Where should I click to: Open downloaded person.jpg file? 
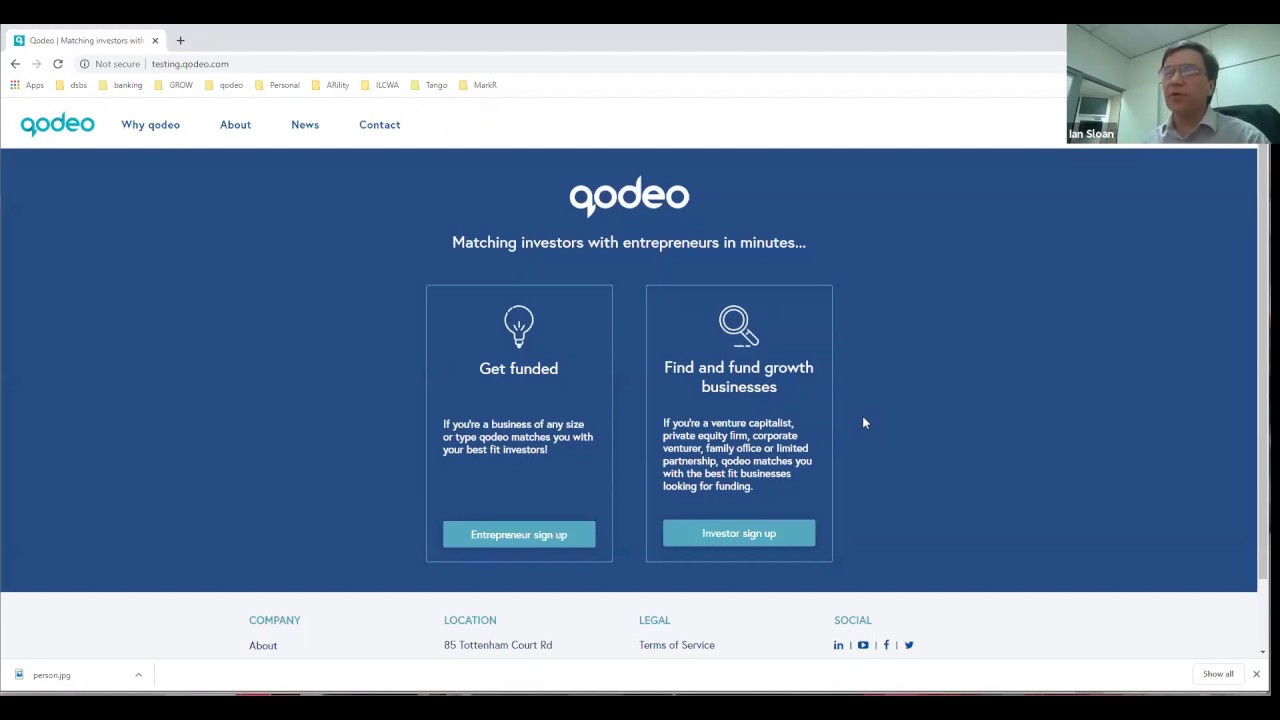pyautogui.click(x=51, y=675)
